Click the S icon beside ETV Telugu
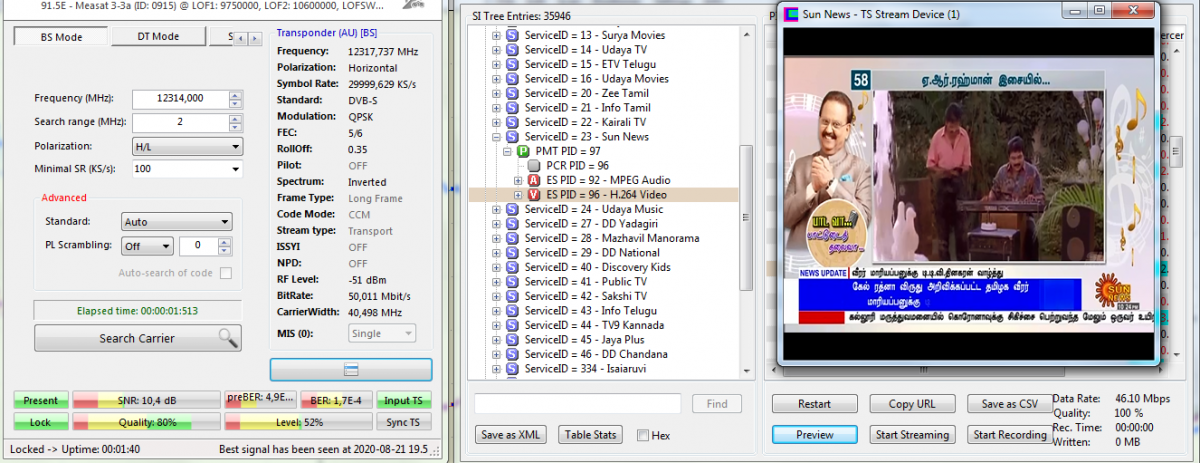This screenshot has width=1200, height=463. point(513,64)
